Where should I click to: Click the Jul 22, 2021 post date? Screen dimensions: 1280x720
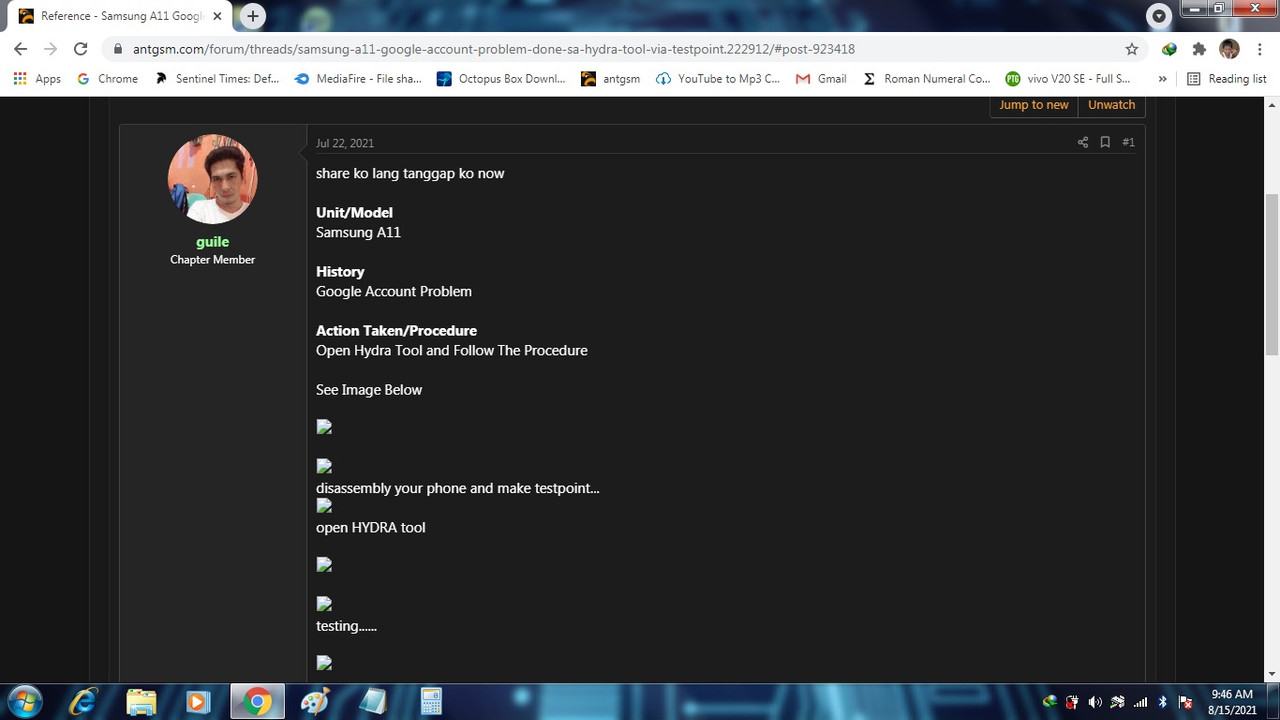(345, 143)
